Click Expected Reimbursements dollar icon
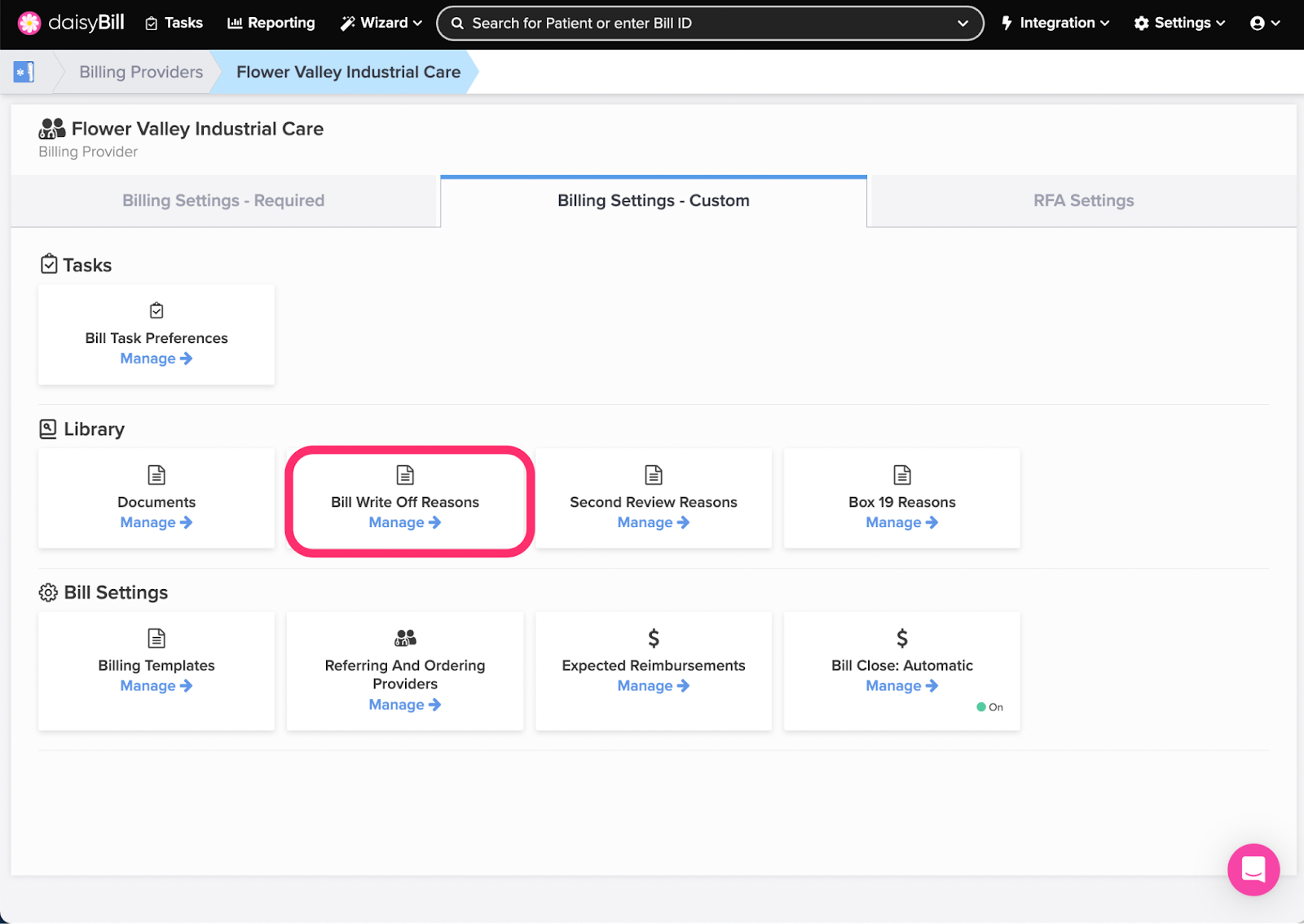 pos(654,638)
